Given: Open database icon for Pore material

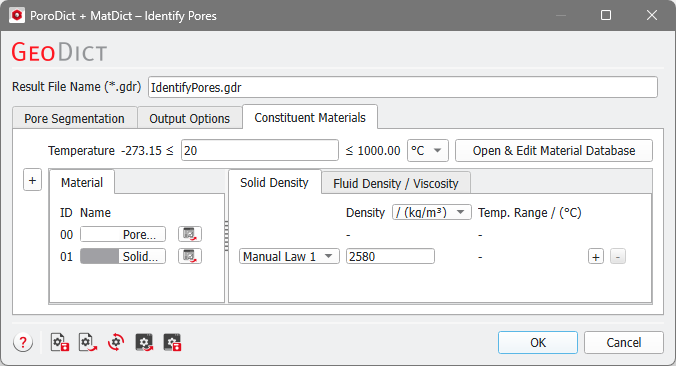Looking at the screenshot, I should (x=190, y=234).
